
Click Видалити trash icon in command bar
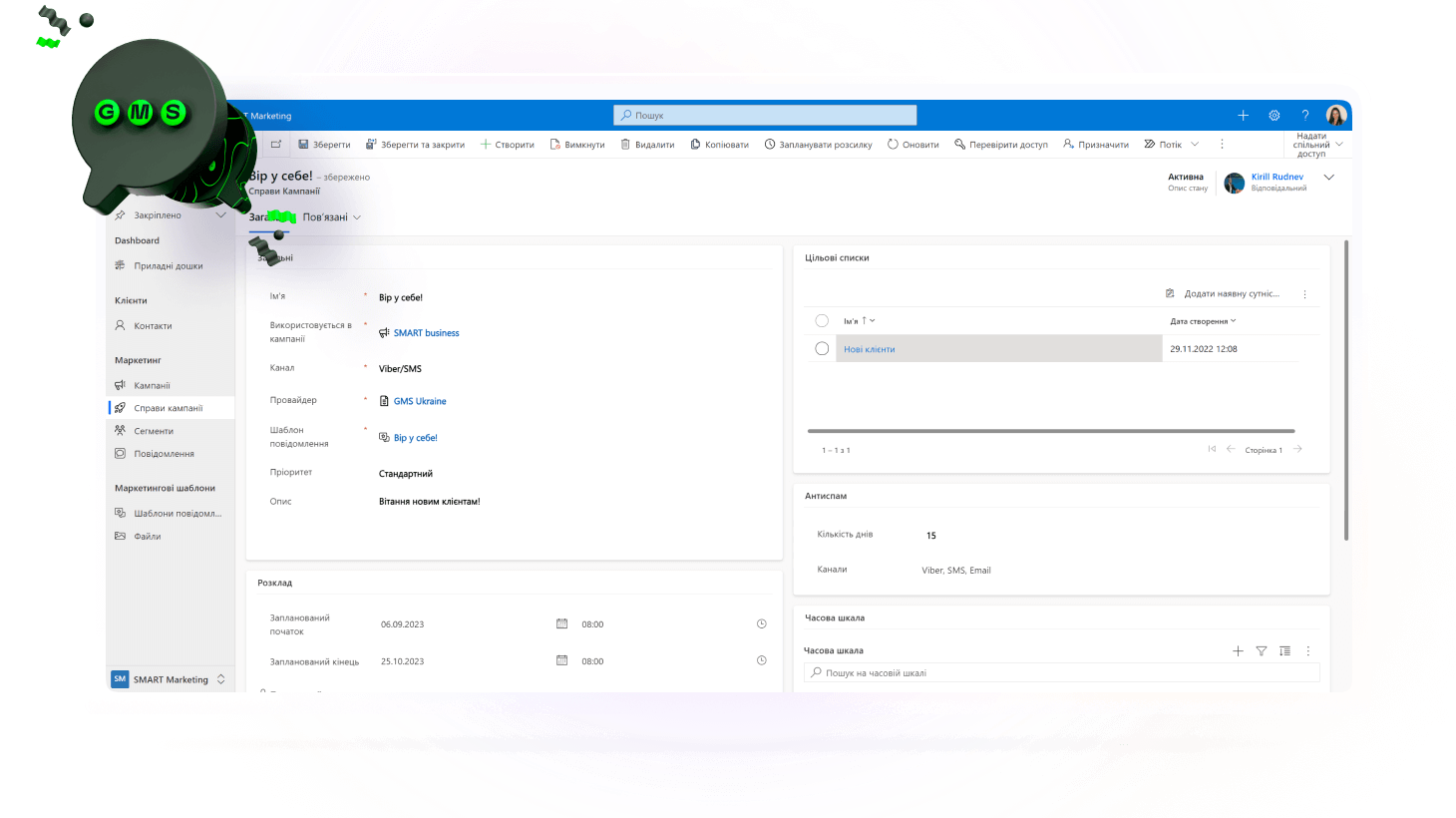(x=625, y=145)
